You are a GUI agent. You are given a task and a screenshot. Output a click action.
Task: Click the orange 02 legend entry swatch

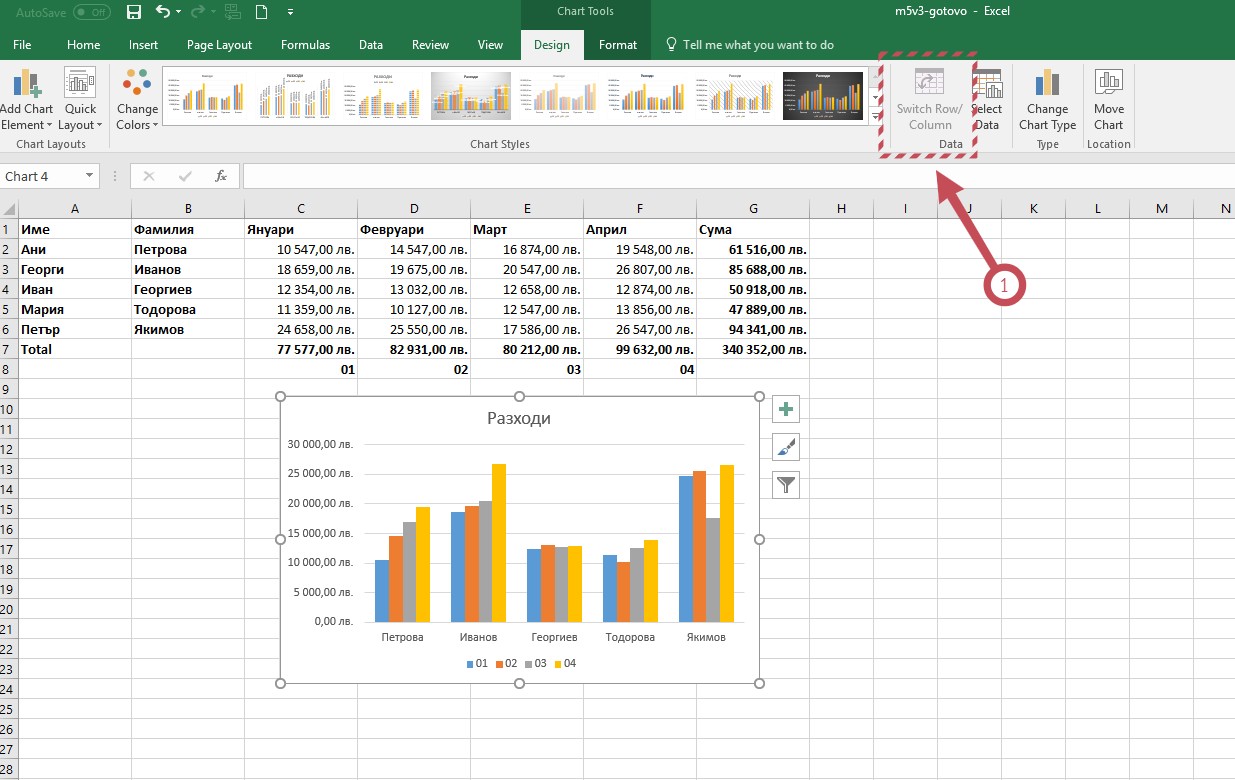tap(498, 664)
